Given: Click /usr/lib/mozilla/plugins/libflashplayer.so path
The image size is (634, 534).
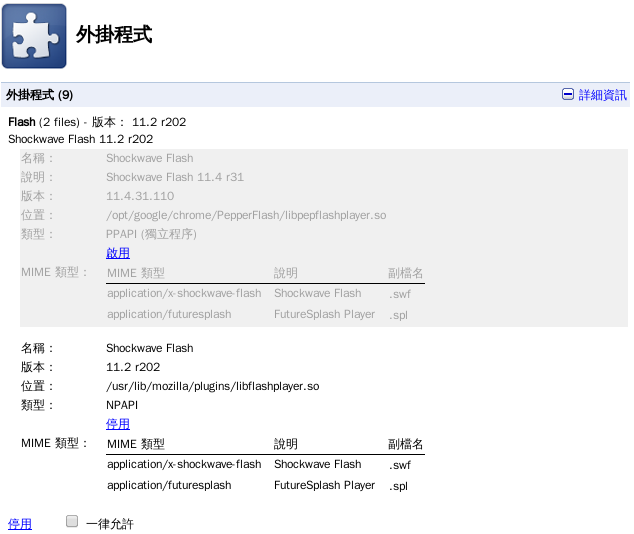Looking at the screenshot, I should [x=213, y=386].
